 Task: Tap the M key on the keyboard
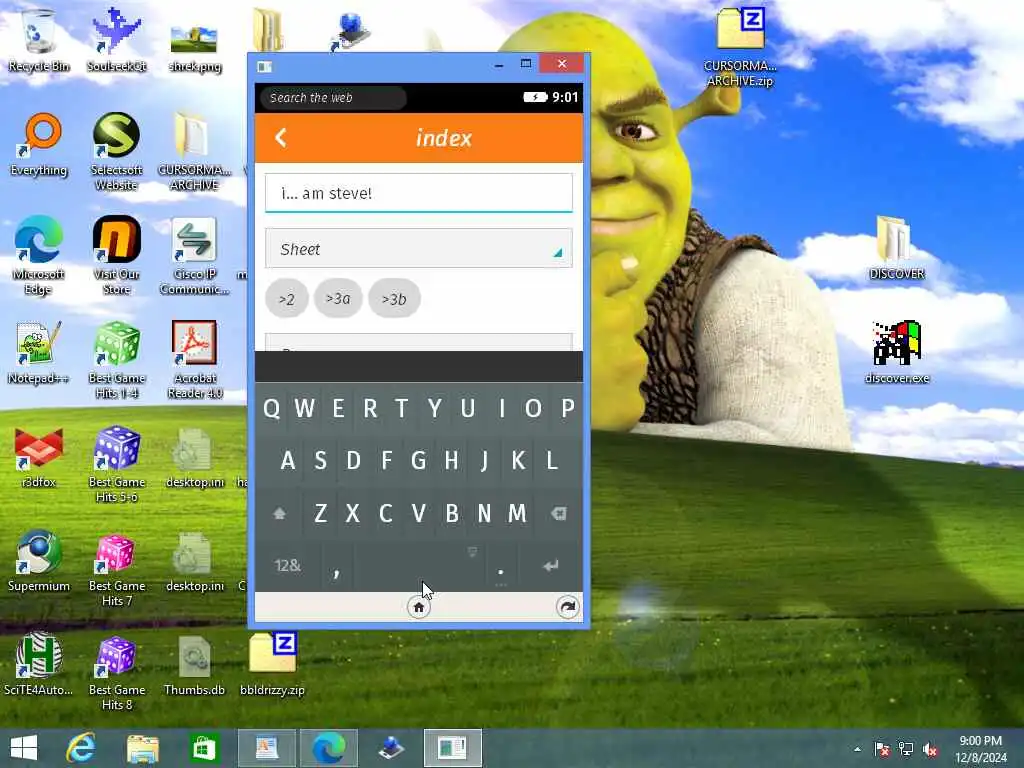point(517,513)
